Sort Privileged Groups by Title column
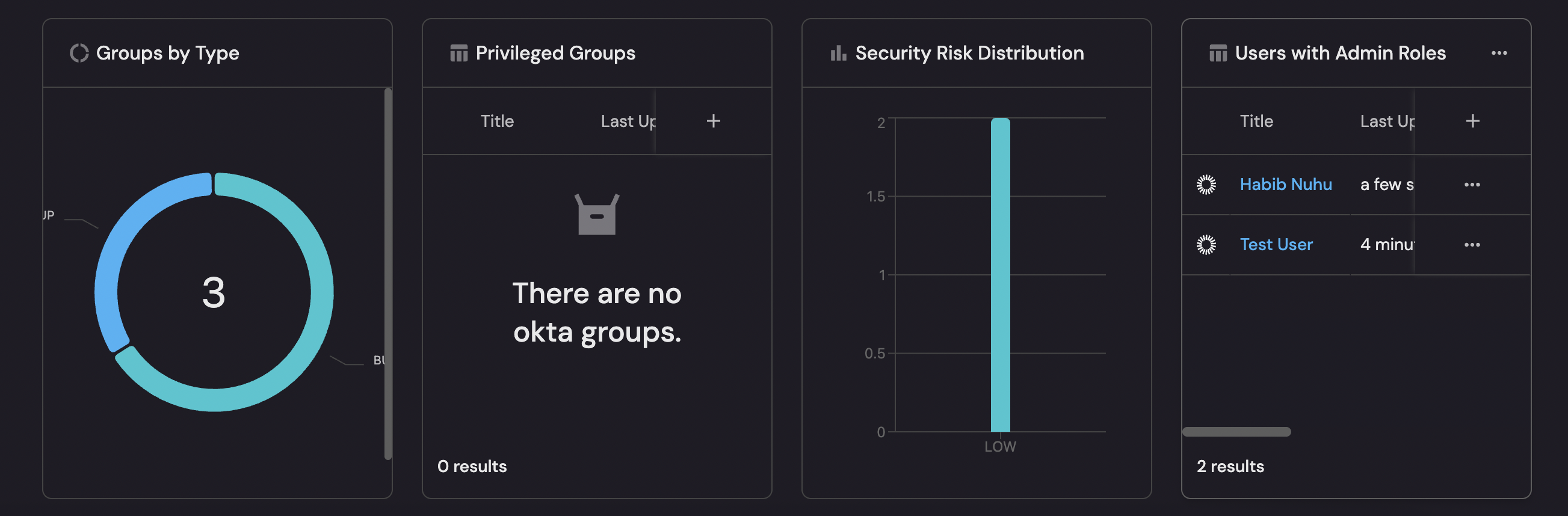This screenshot has height=516, width=1568. [497, 121]
